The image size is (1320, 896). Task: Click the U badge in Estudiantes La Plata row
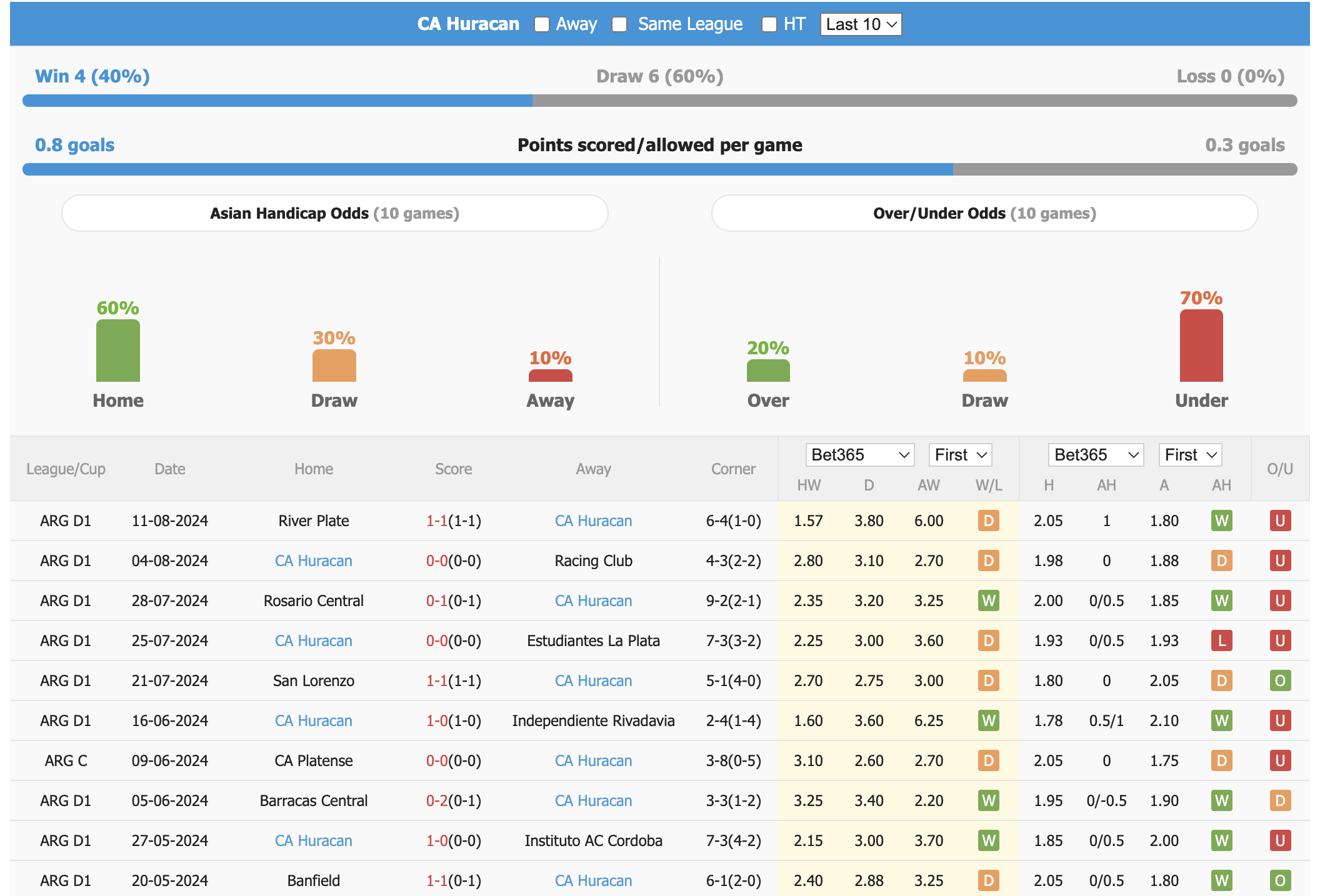1280,640
